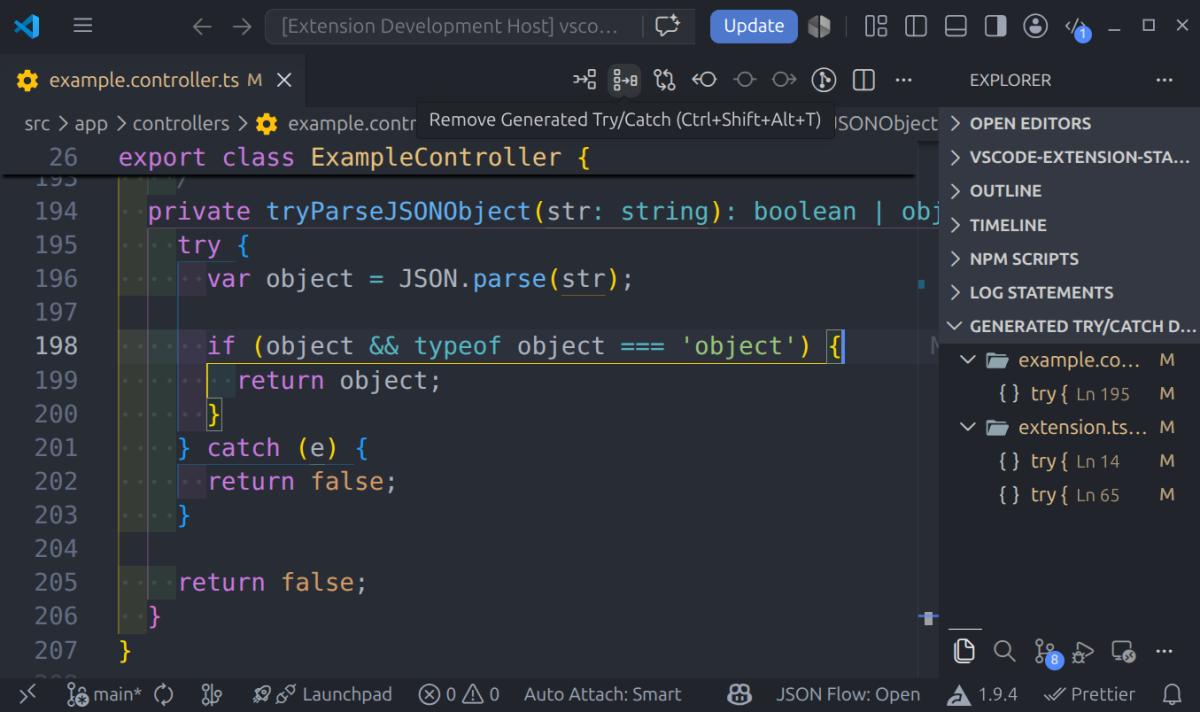Open the remote window indicator in status bar
1200x712 pixels.
point(27,694)
